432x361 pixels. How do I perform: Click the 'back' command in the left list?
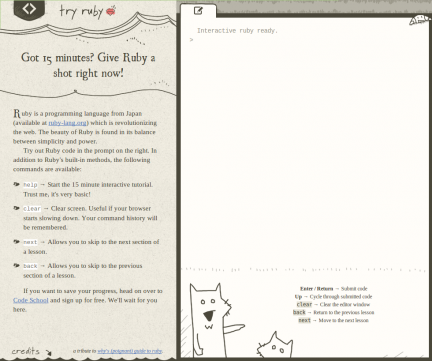(30, 266)
